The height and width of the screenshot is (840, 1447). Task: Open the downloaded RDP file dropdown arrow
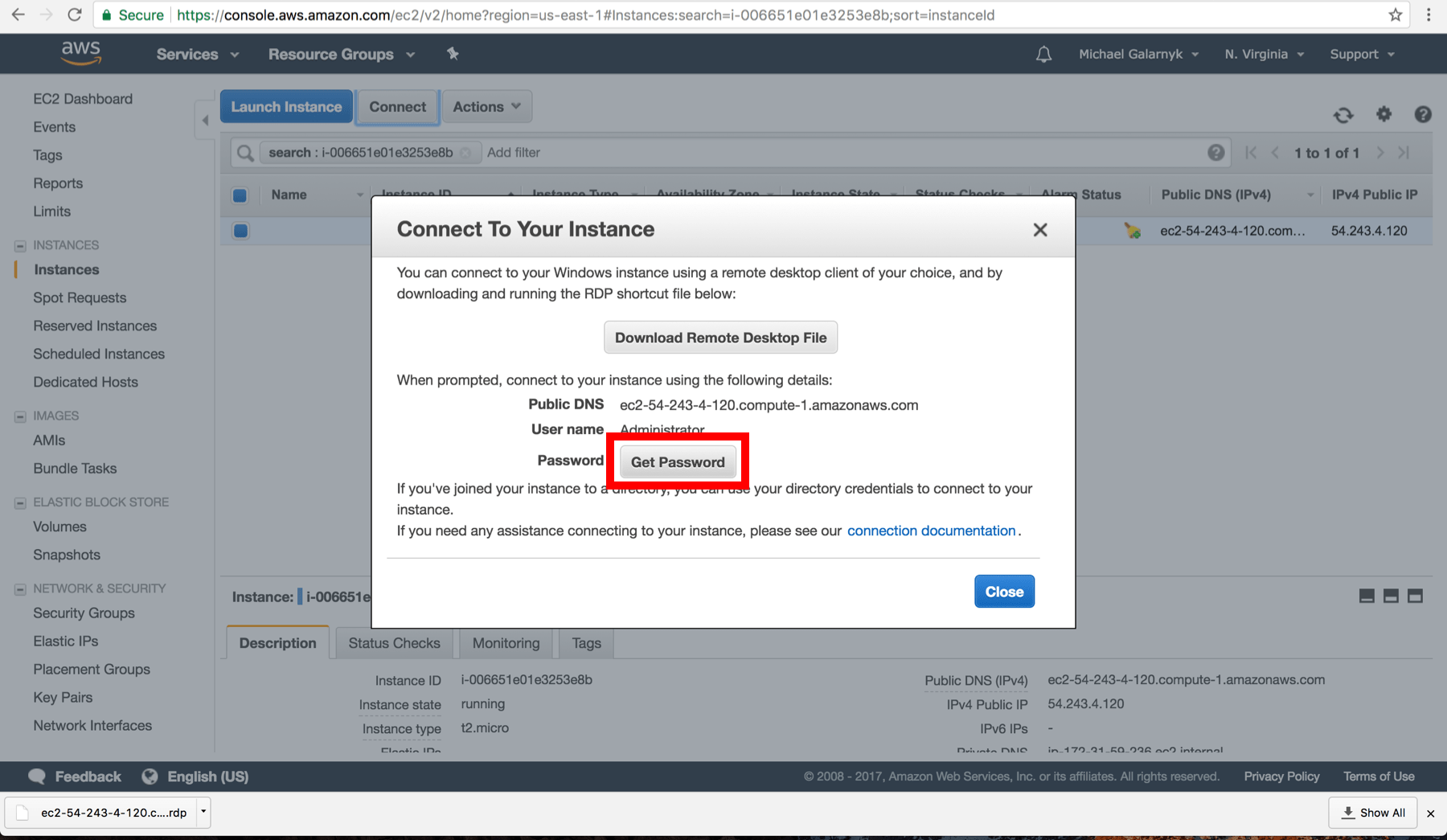click(x=203, y=813)
